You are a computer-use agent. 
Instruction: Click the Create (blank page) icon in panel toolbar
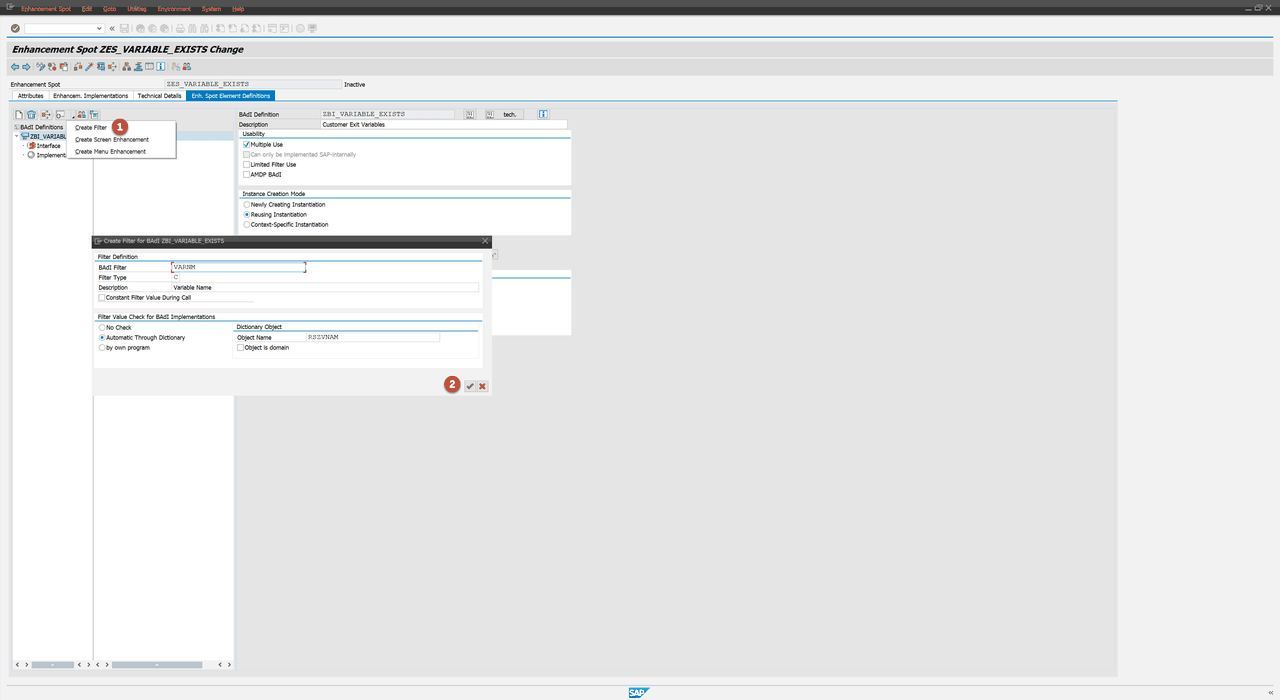(x=17, y=114)
